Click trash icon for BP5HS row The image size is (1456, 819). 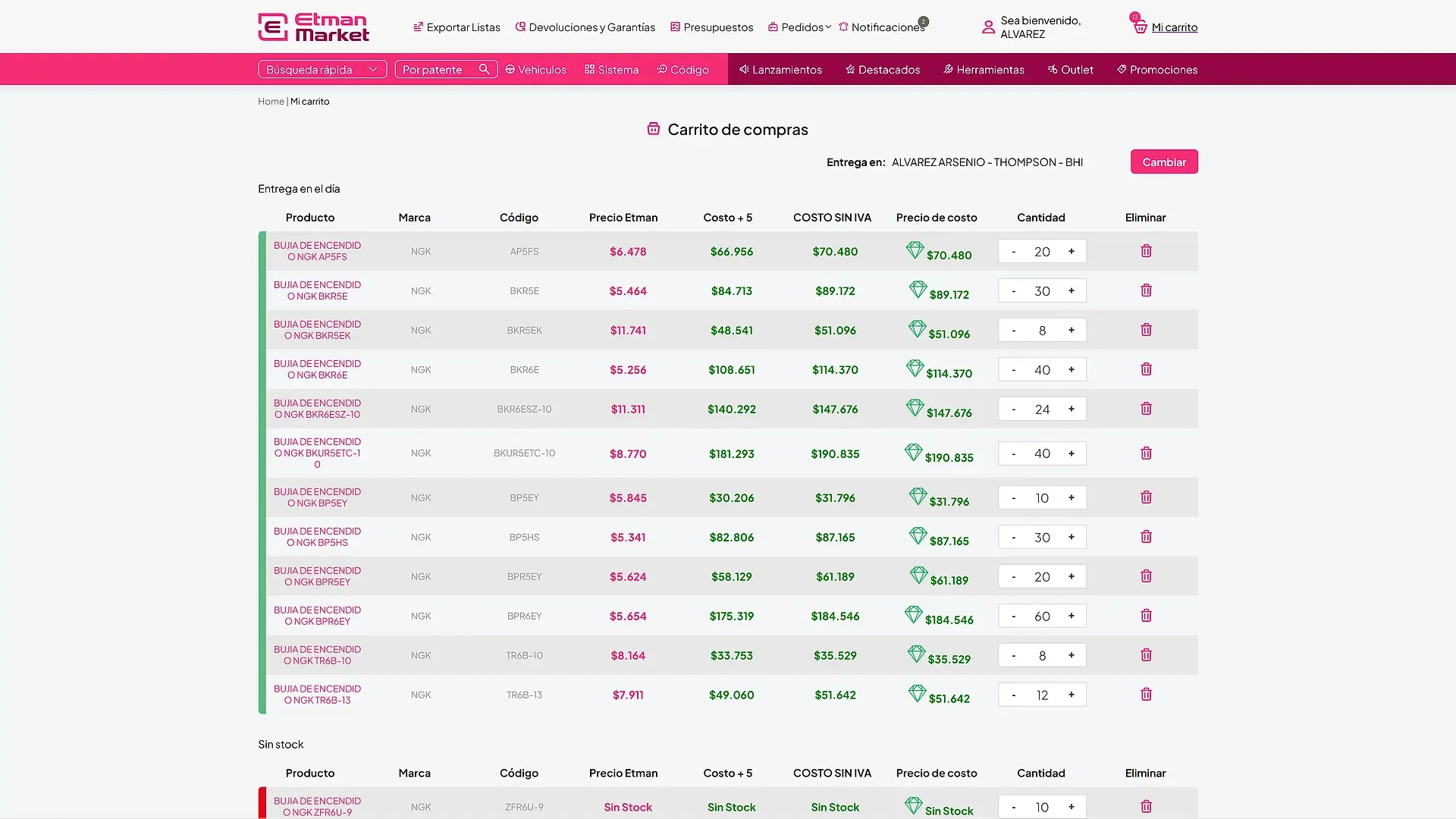pyautogui.click(x=1146, y=537)
